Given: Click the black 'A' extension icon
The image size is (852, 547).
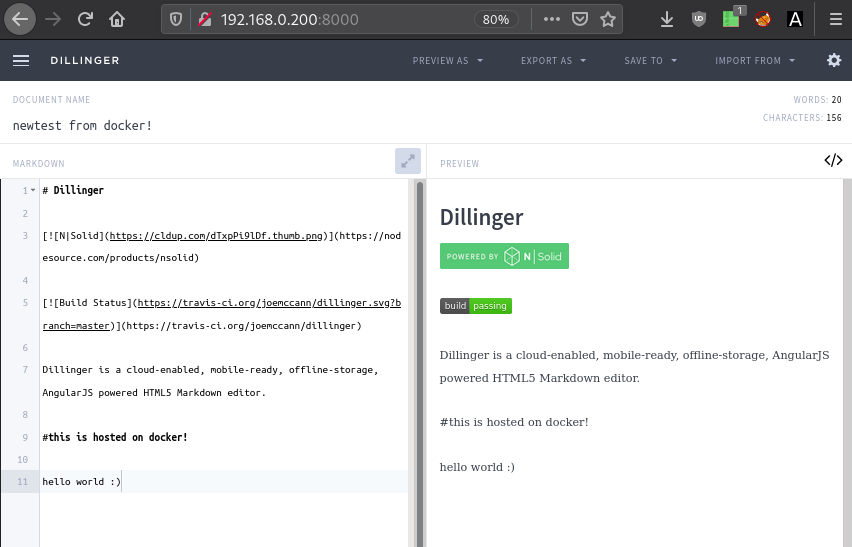Looking at the screenshot, I should 795,20.
